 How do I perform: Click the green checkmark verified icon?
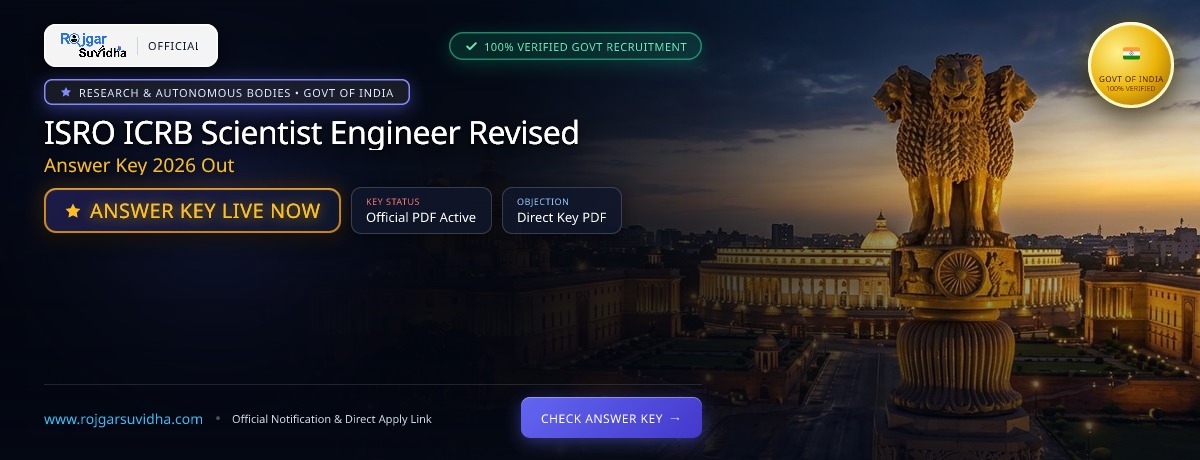point(470,47)
